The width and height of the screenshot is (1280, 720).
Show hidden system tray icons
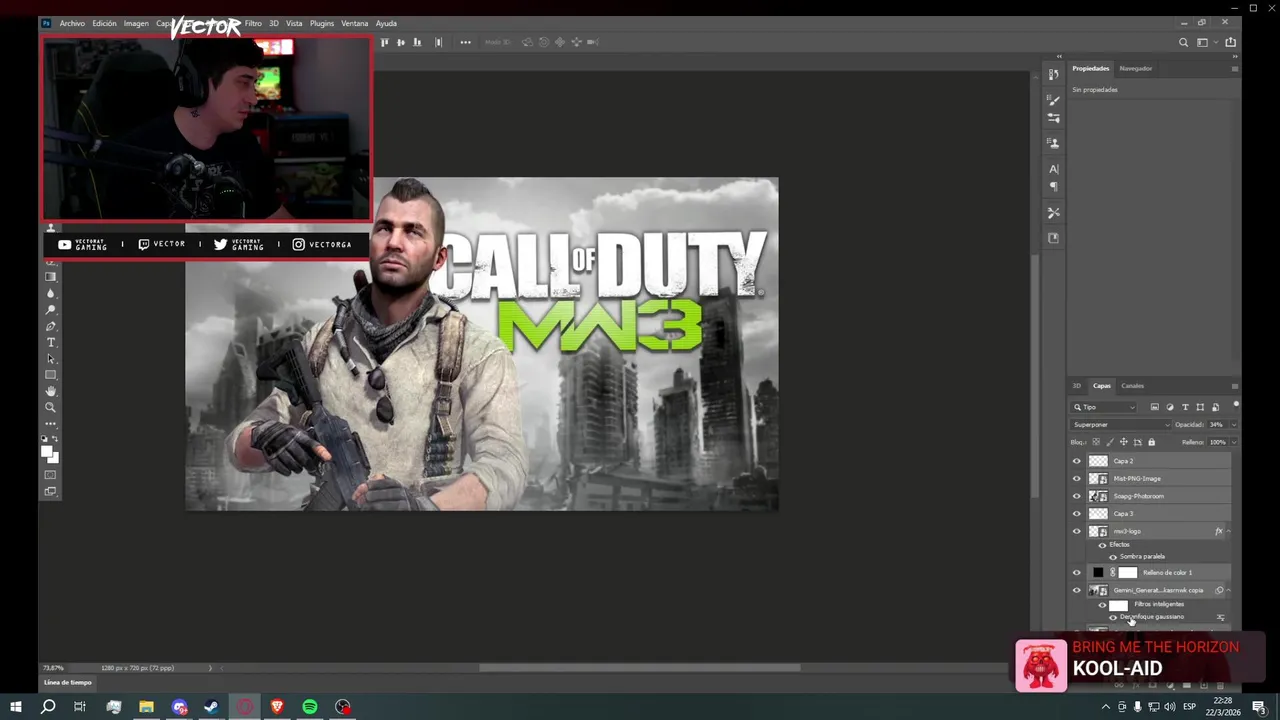pos(1105,707)
